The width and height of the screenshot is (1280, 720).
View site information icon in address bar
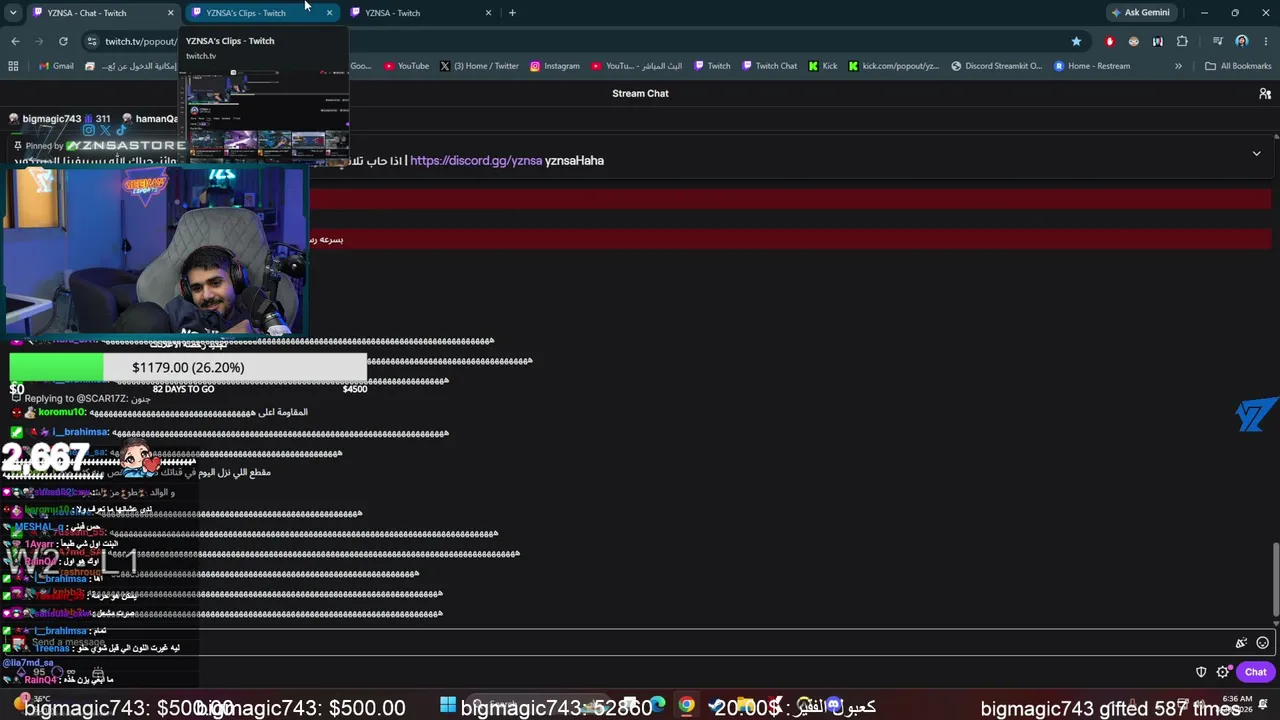coord(92,41)
